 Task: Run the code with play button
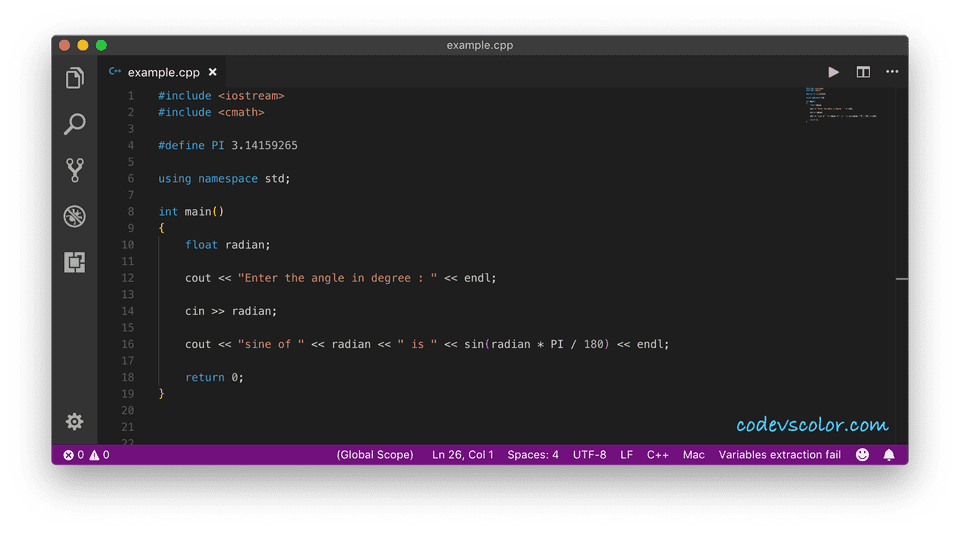(833, 72)
